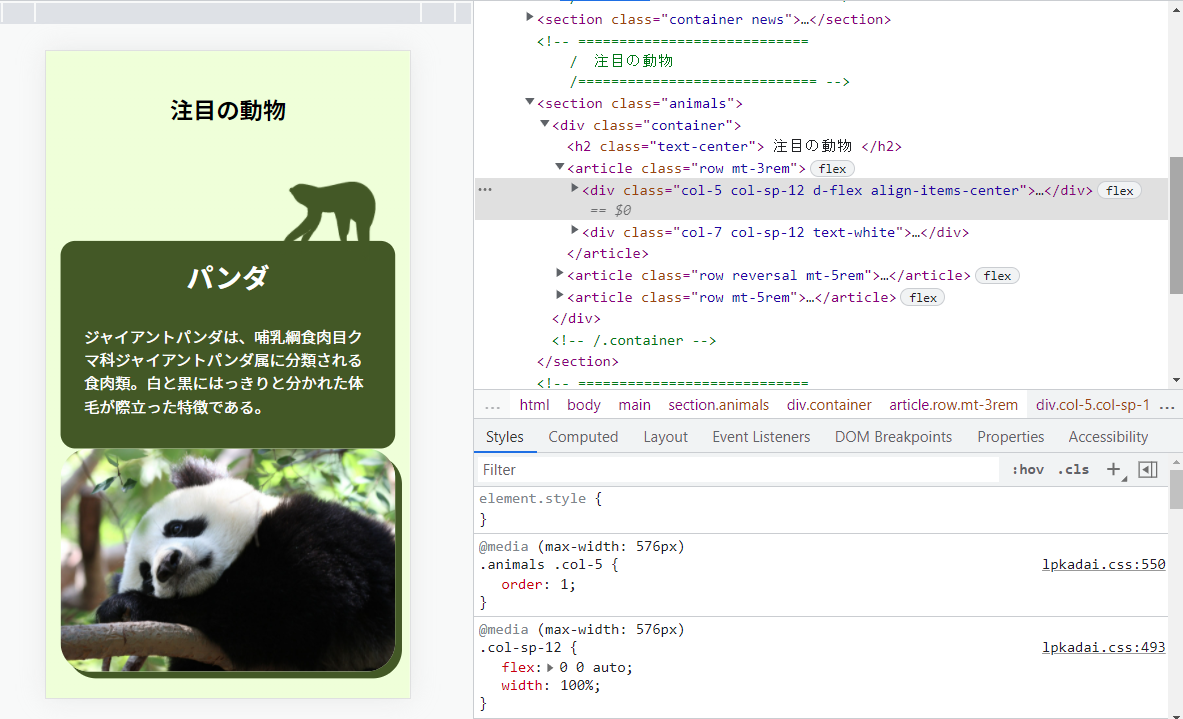The image size is (1183, 719).
Task: Toggle flex badge on article row reversal
Action: pos(997,276)
